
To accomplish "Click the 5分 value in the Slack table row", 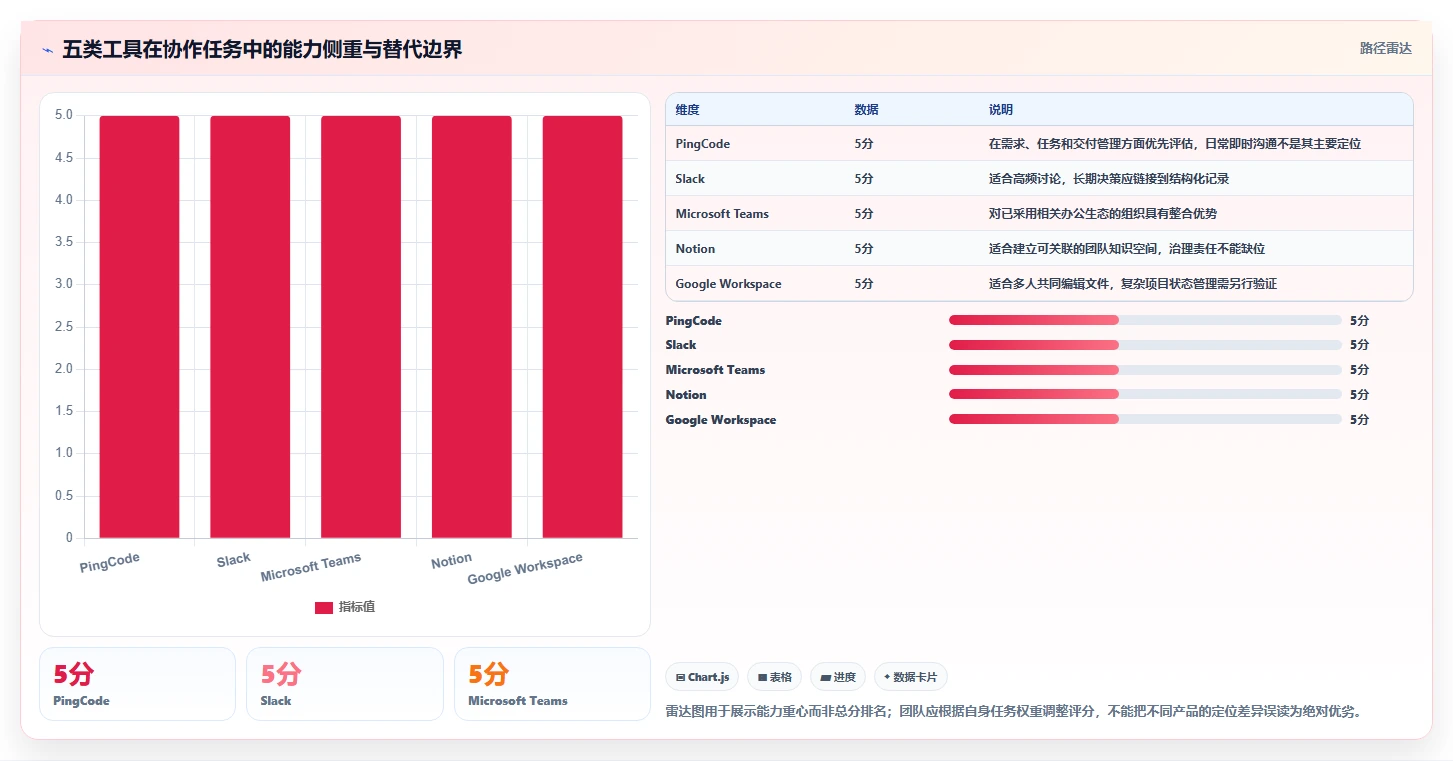I will pyautogui.click(x=864, y=179).
